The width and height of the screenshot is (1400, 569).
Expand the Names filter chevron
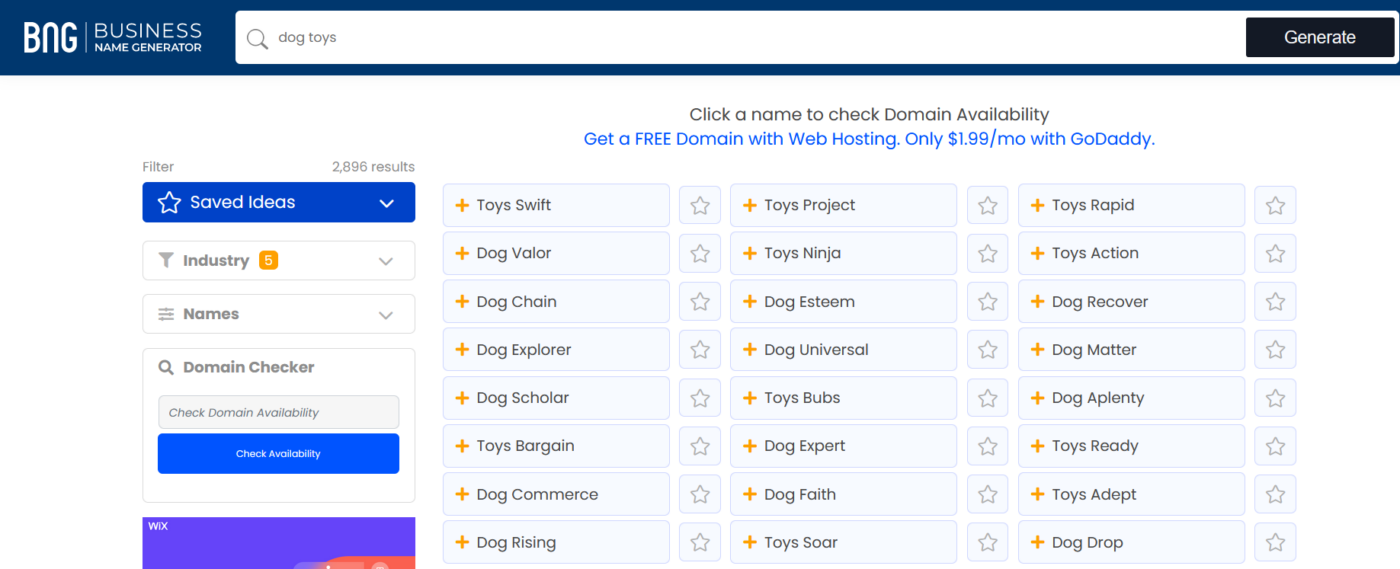click(x=386, y=315)
